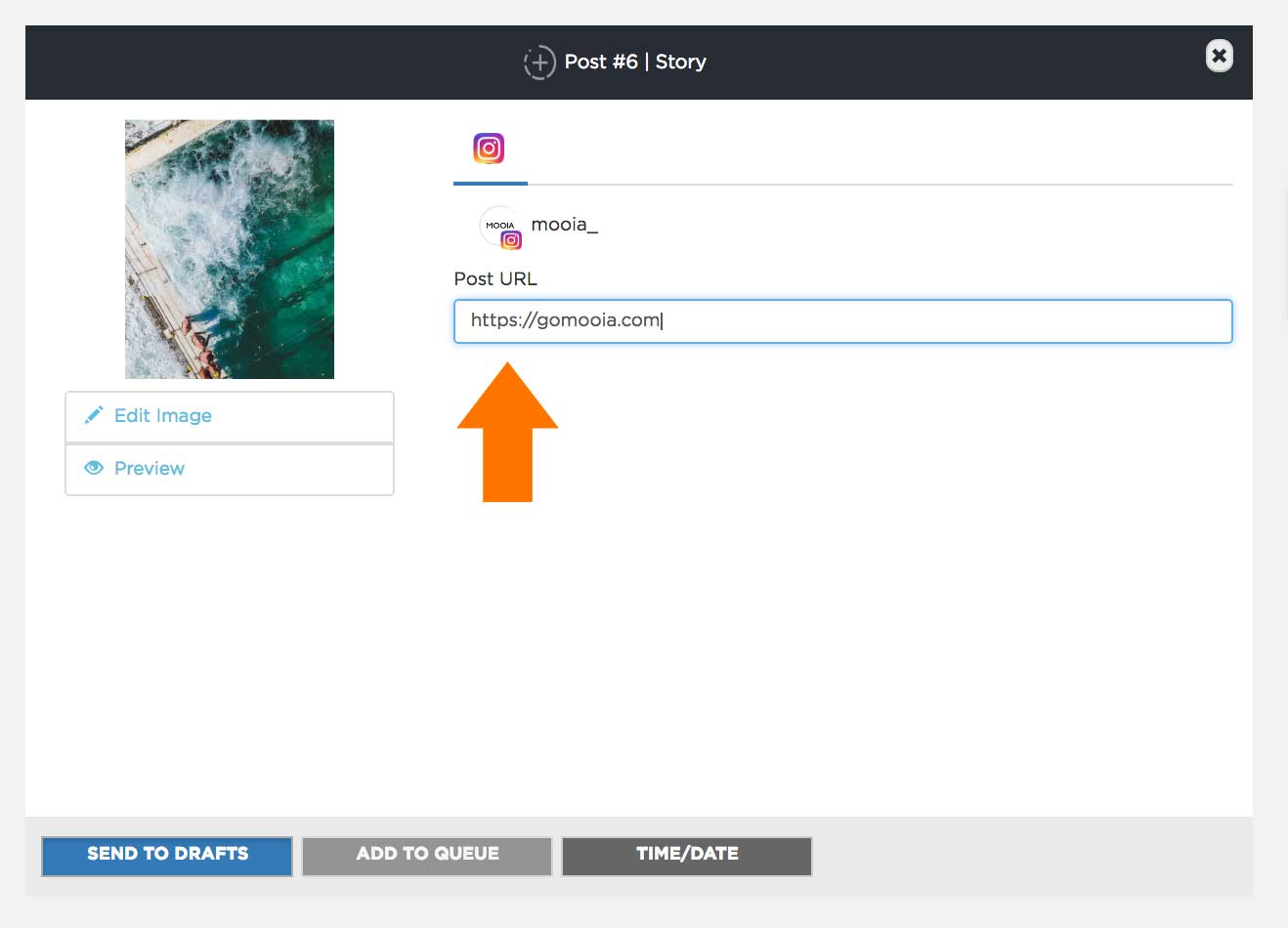Select the Post #6 Story title
Image resolution: width=1288 pixels, height=928 pixels.
click(635, 62)
